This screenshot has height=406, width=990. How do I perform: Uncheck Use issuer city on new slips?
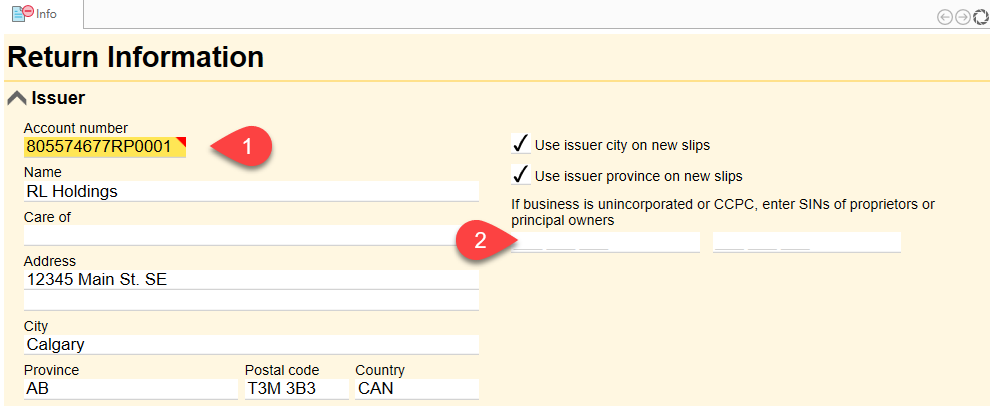(x=520, y=144)
